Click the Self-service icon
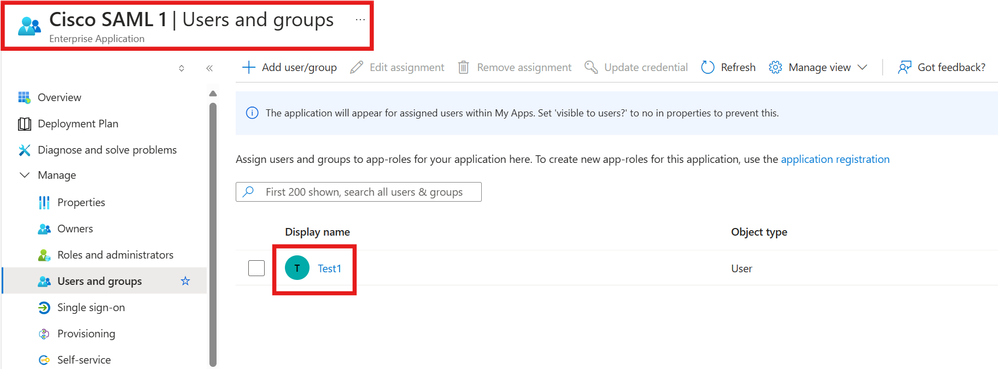The image size is (998, 369). pos(44,360)
